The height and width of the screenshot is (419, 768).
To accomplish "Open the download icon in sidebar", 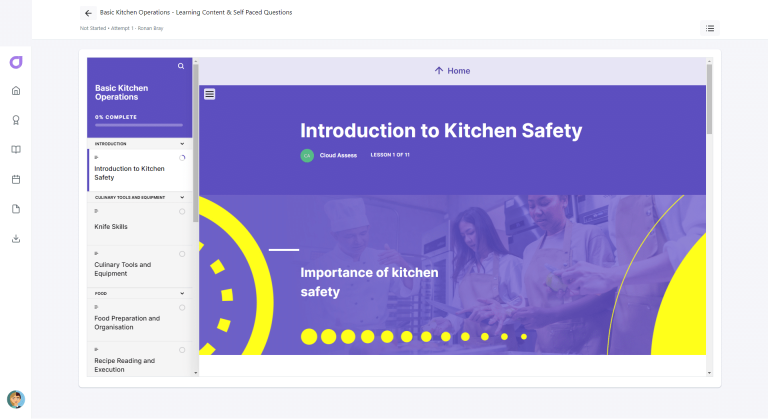I will tap(16, 239).
